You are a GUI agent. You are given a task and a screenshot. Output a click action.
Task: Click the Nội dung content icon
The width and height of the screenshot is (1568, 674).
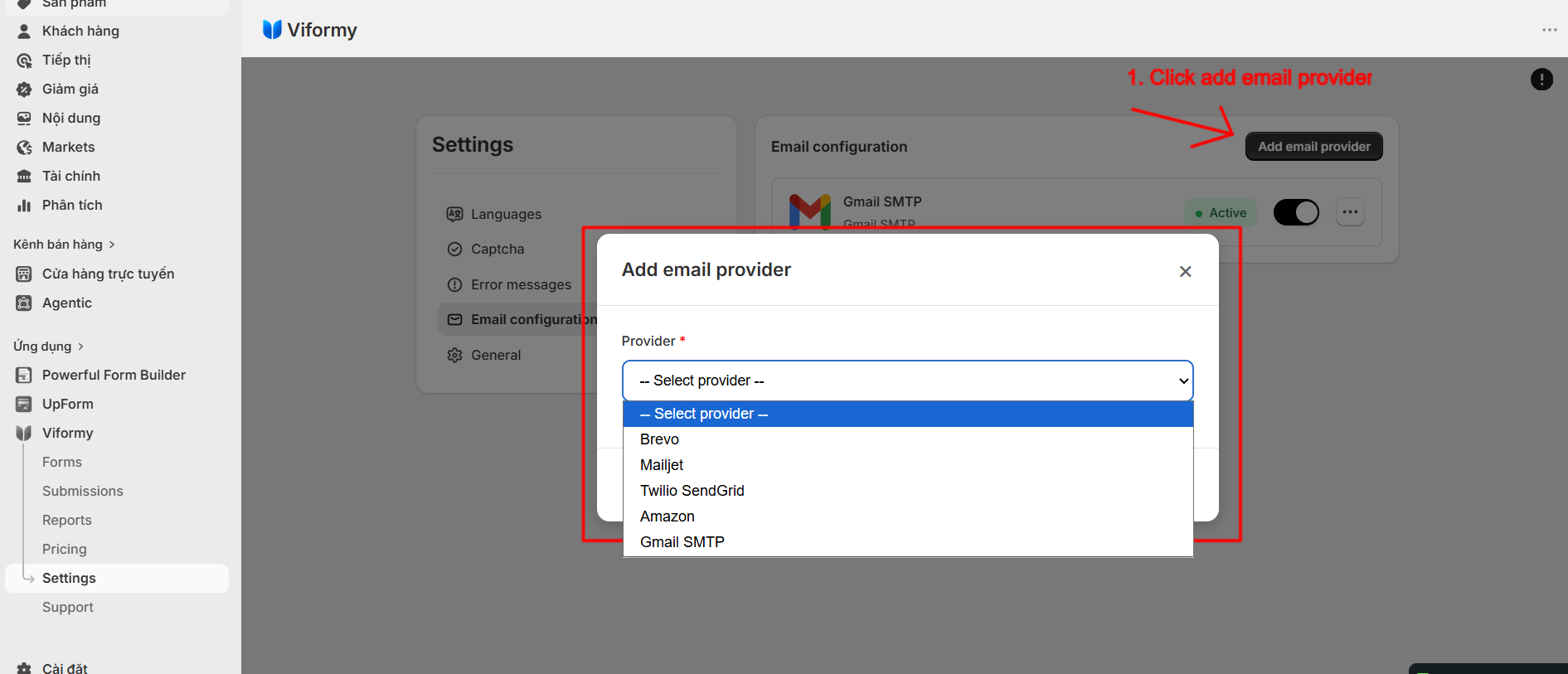(24, 118)
